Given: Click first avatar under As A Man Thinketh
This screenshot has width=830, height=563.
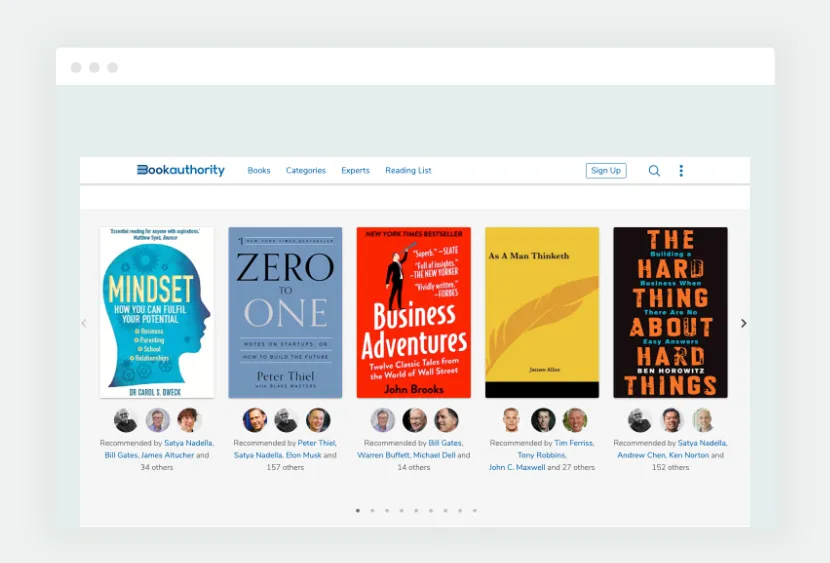Looking at the screenshot, I should point(511,420).
